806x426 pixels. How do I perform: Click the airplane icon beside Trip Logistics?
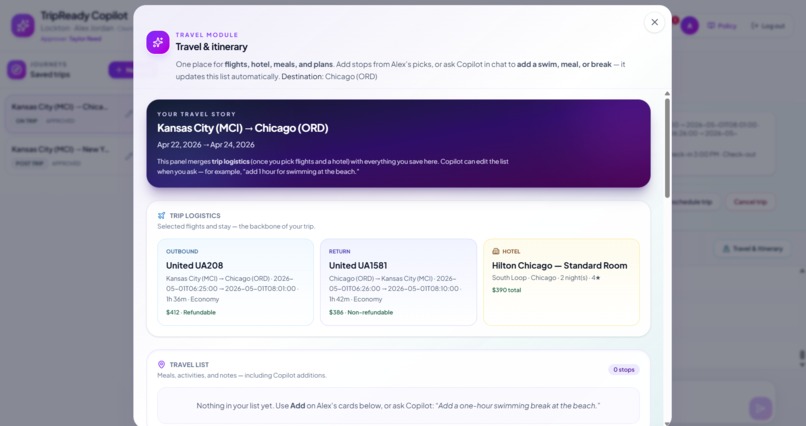pos(161,216)
